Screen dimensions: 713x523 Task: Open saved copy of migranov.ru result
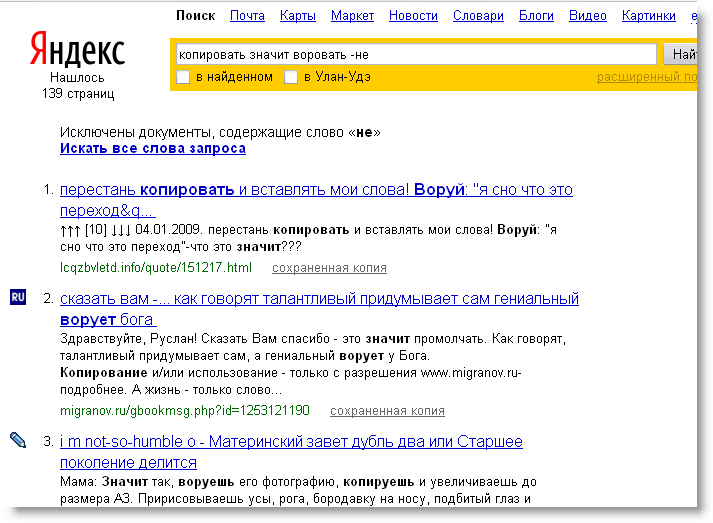tap(387, 411)
